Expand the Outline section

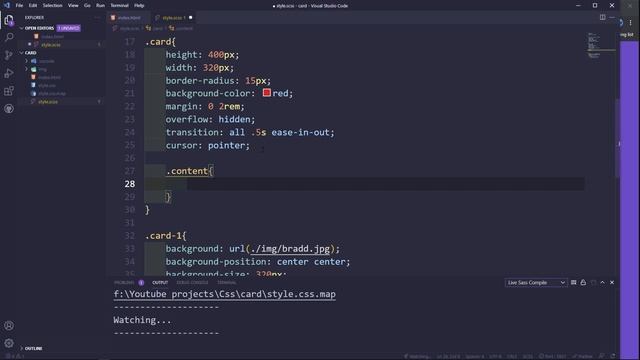tap(33, 349)
